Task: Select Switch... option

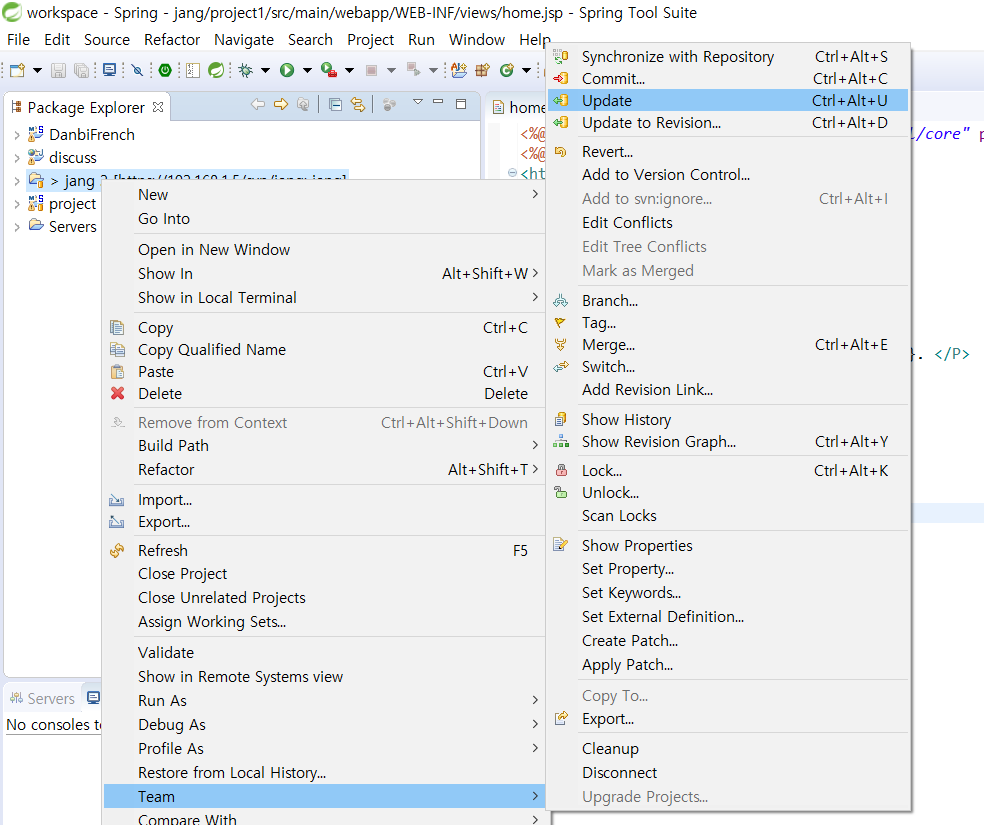Action: (x=728, y=366)
